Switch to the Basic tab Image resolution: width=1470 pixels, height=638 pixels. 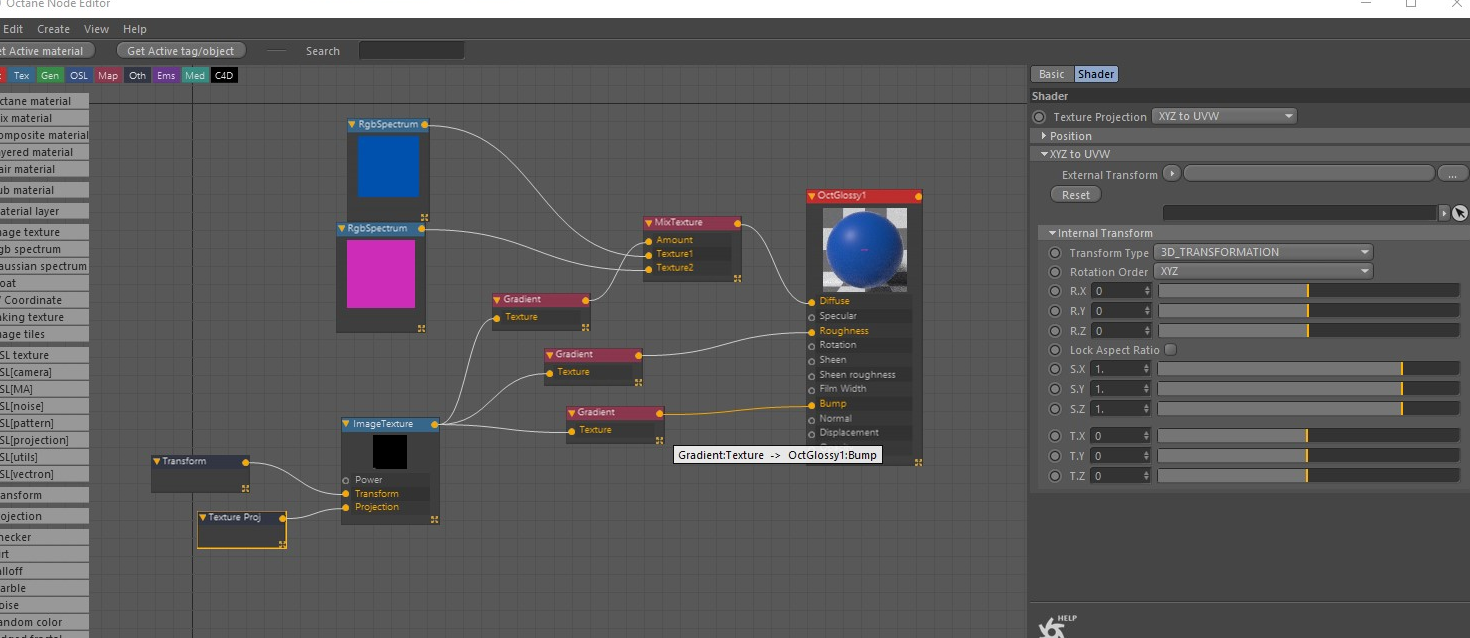click(x=1052, y=74)
